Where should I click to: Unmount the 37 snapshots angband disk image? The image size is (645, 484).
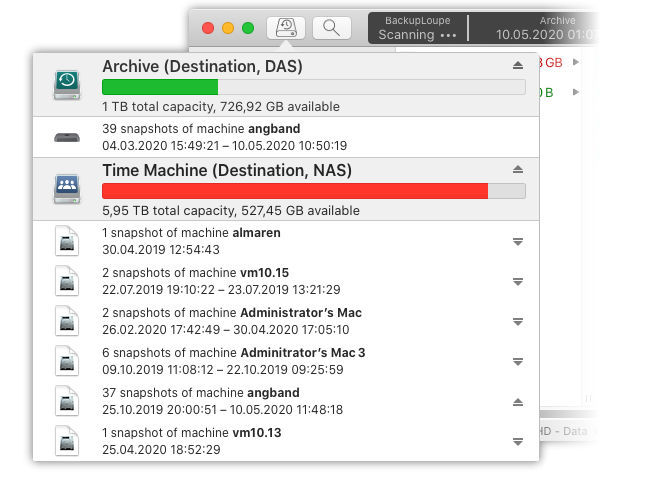[x=517, y=401]
